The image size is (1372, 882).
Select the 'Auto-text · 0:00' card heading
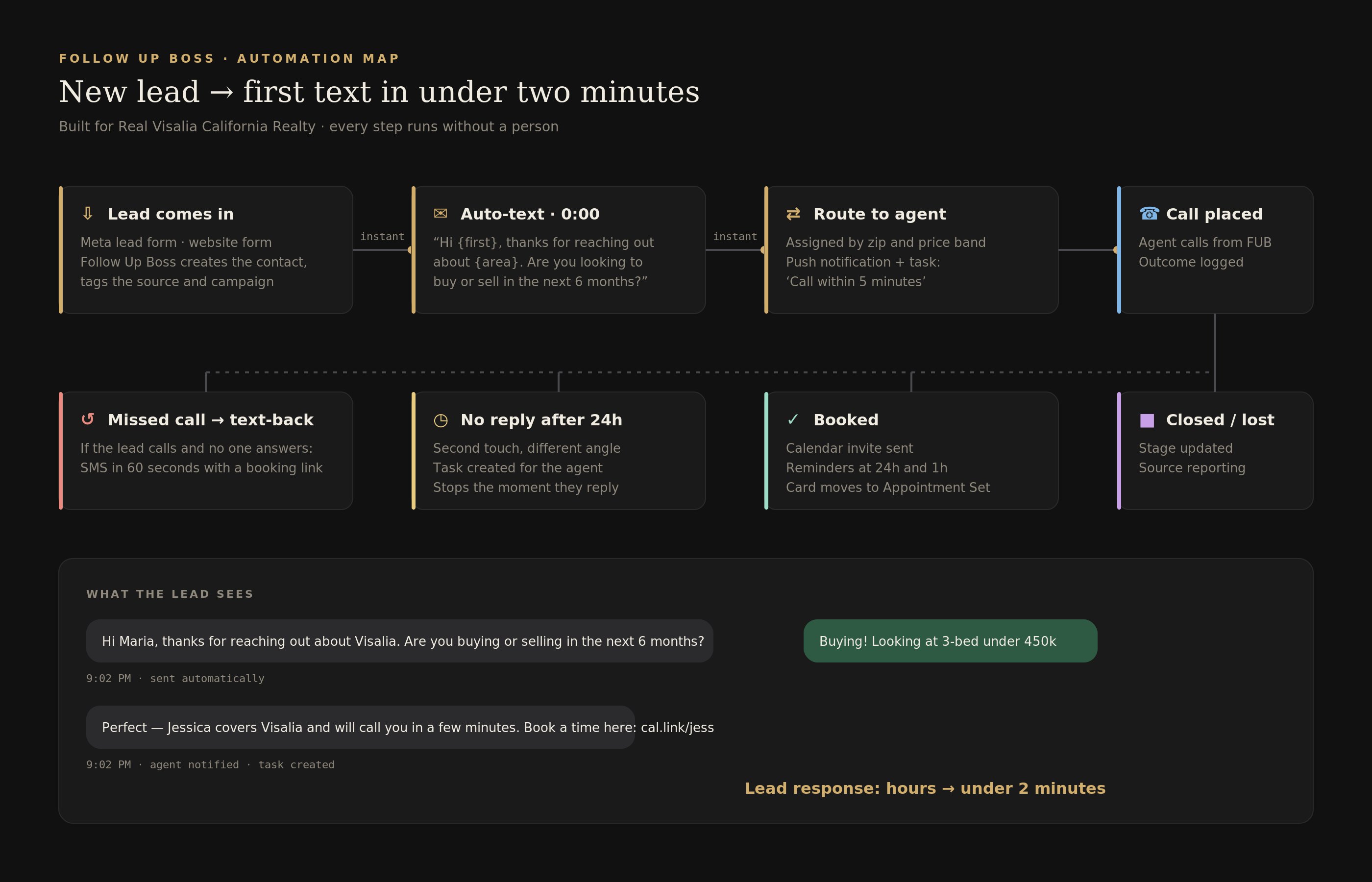point(530,214)
